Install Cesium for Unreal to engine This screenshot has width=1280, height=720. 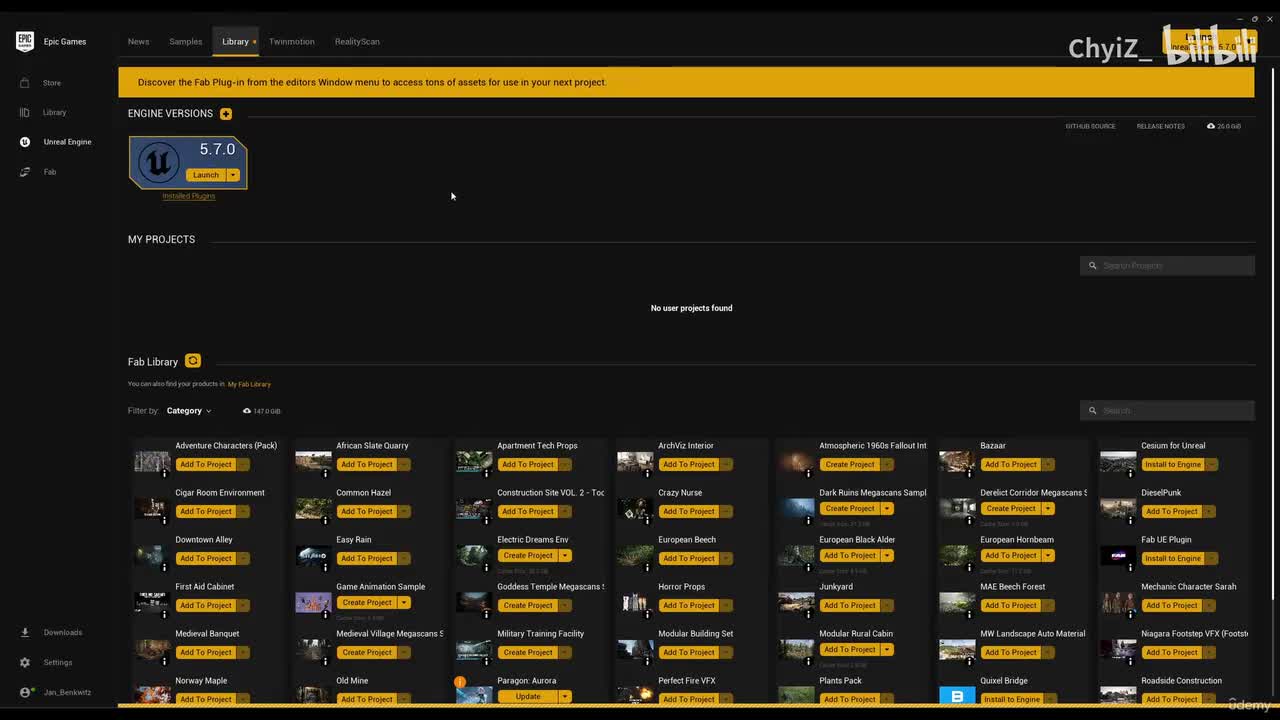1173,465
